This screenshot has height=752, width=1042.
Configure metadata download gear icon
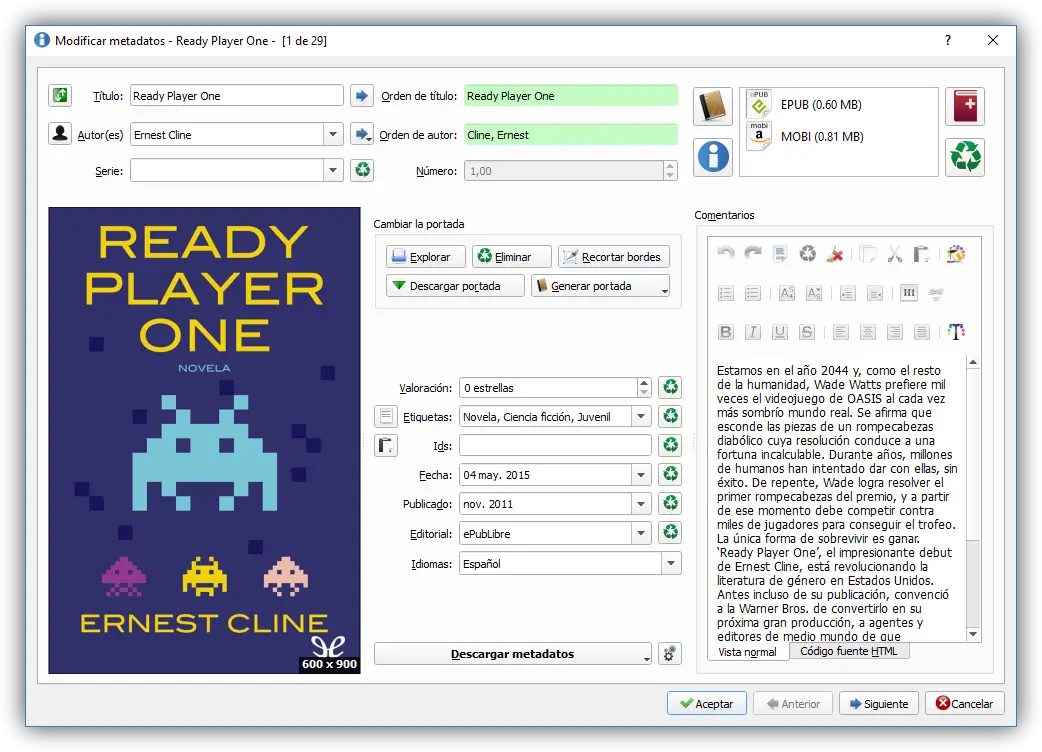coord(670,654)
